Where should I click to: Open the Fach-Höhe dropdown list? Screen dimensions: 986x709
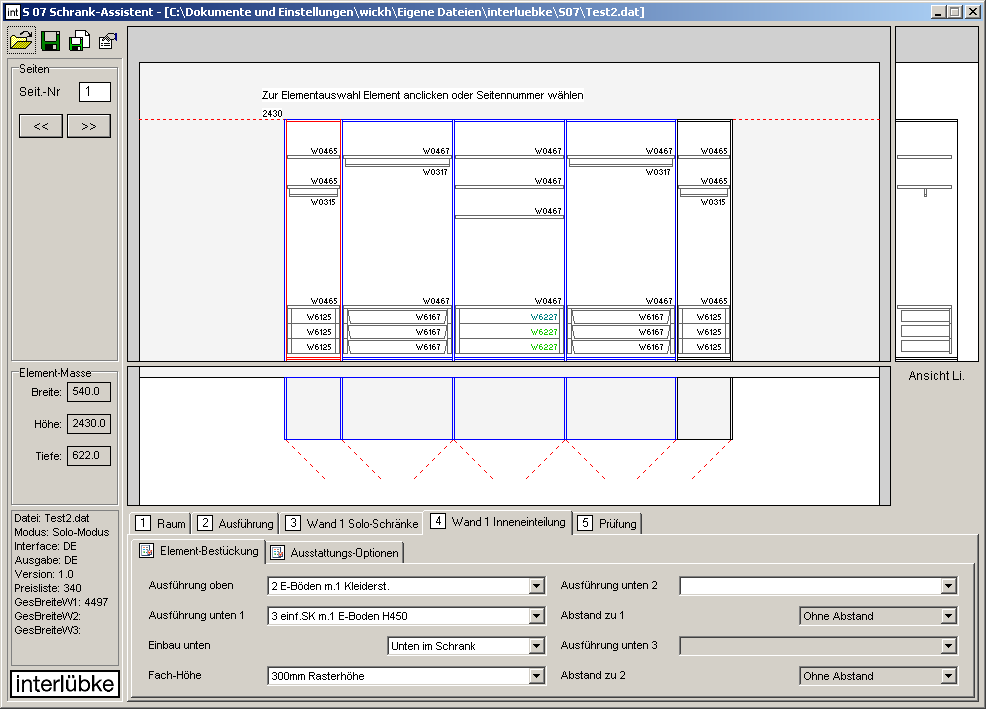[x=536, y=676]
